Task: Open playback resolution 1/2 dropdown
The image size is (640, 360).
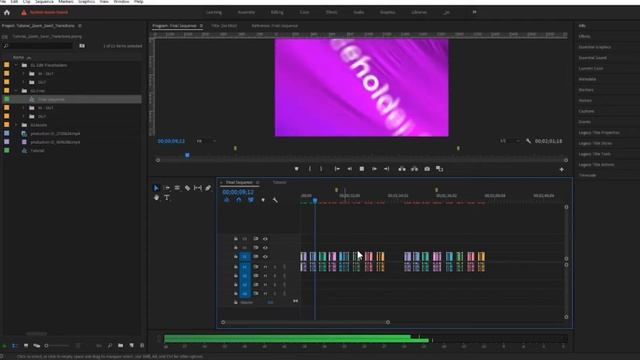Action: [x=510, y=141]
